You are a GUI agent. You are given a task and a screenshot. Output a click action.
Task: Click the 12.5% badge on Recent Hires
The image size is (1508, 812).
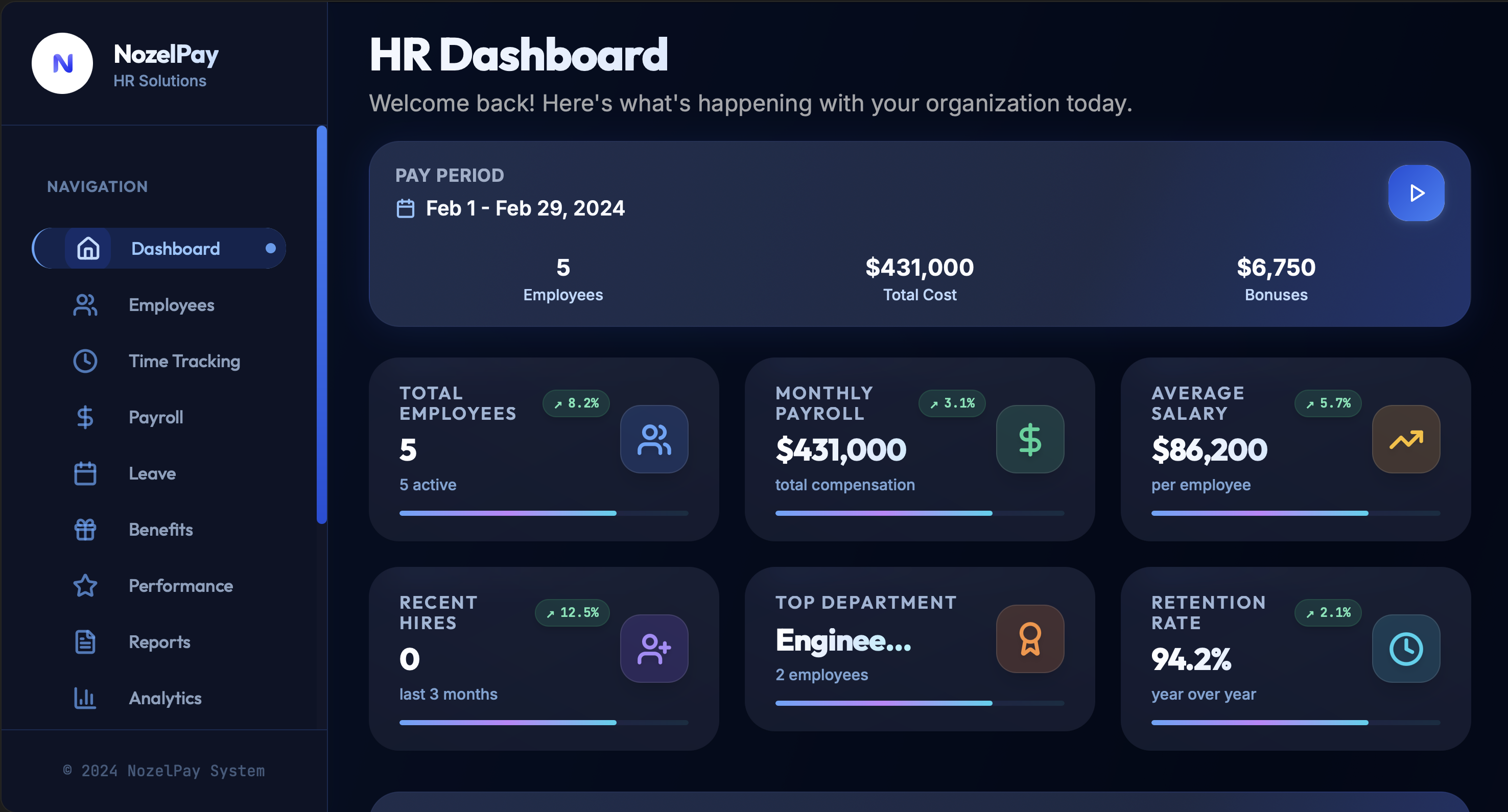[x=573, y=612]
